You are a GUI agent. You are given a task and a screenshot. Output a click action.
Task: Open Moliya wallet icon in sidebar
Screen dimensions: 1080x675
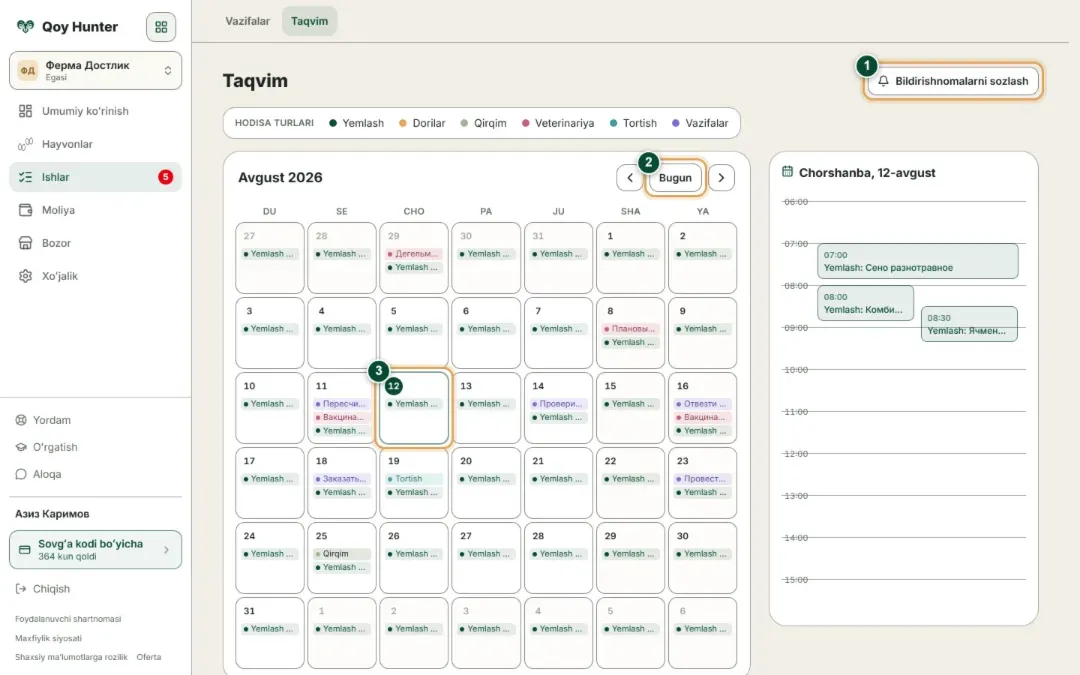pyautogui.click(x=25, y=210)
